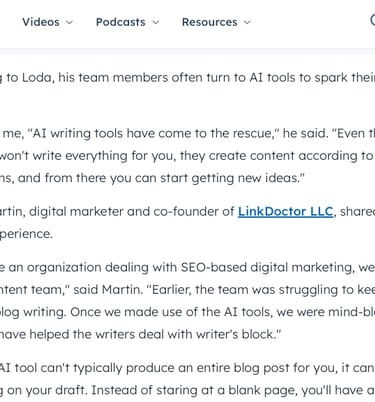Follow the LinkDoctor LLC hyperlink
Viewport: 375px width, 402px height.
coord(285,212)
